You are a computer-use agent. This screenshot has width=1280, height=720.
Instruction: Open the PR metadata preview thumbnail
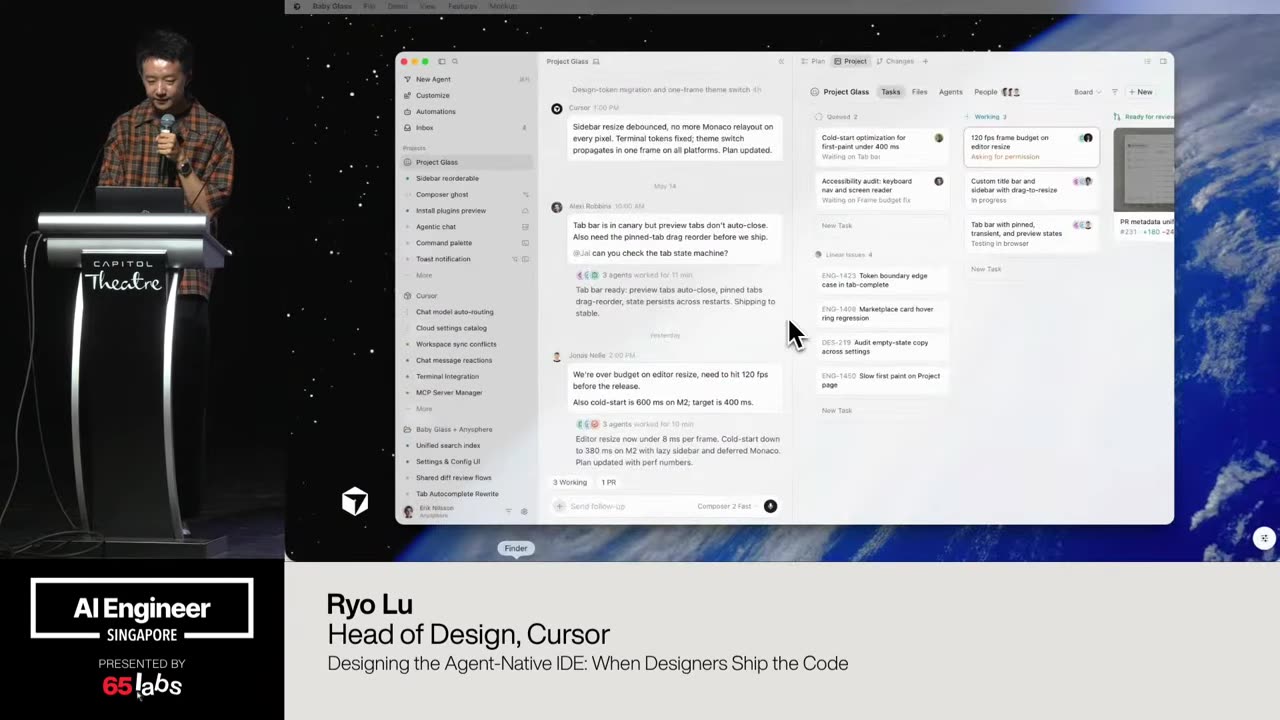[1144, 170]
